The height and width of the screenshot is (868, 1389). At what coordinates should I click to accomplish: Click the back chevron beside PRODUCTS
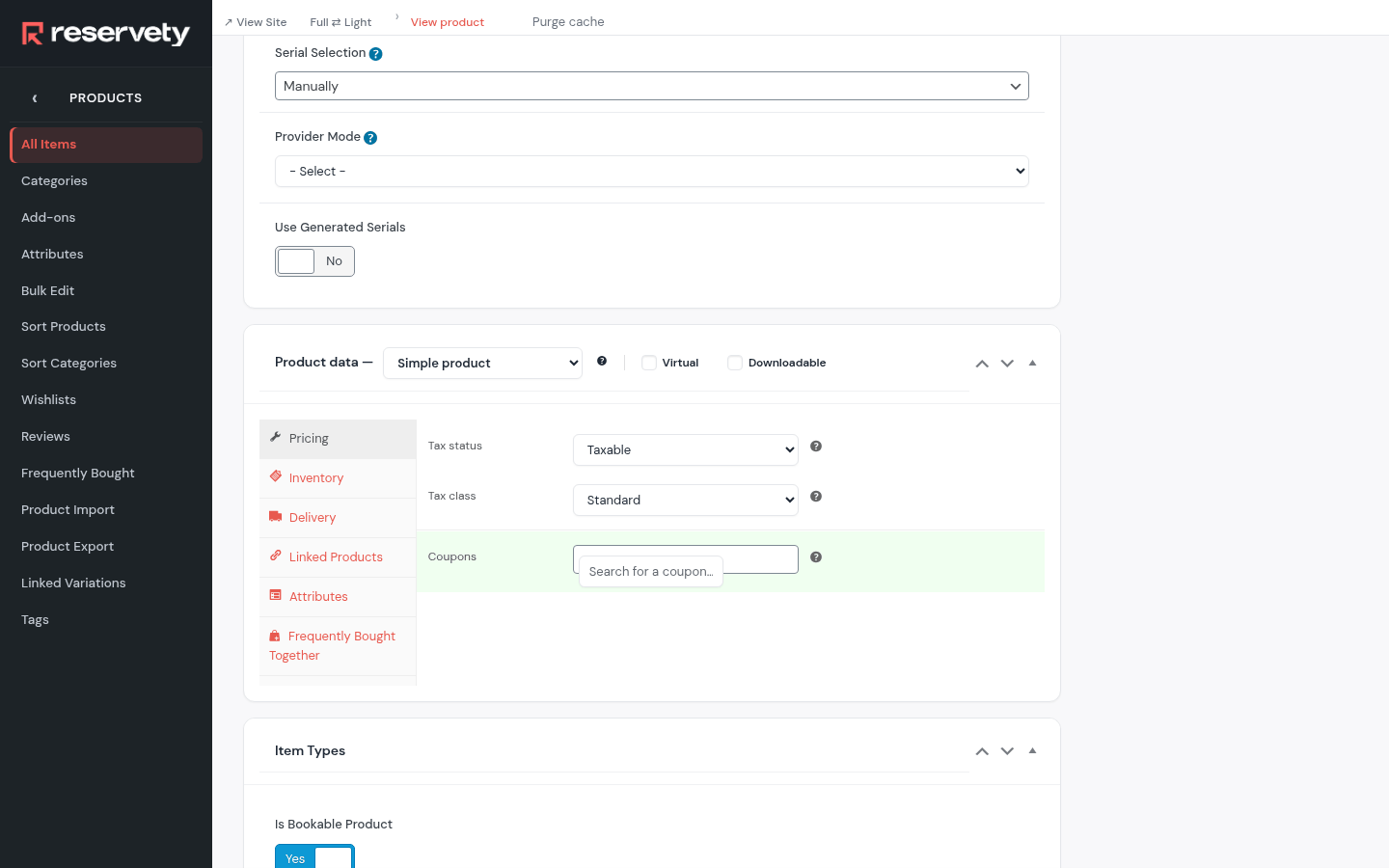pyautogui.click(x=35, y=98)
